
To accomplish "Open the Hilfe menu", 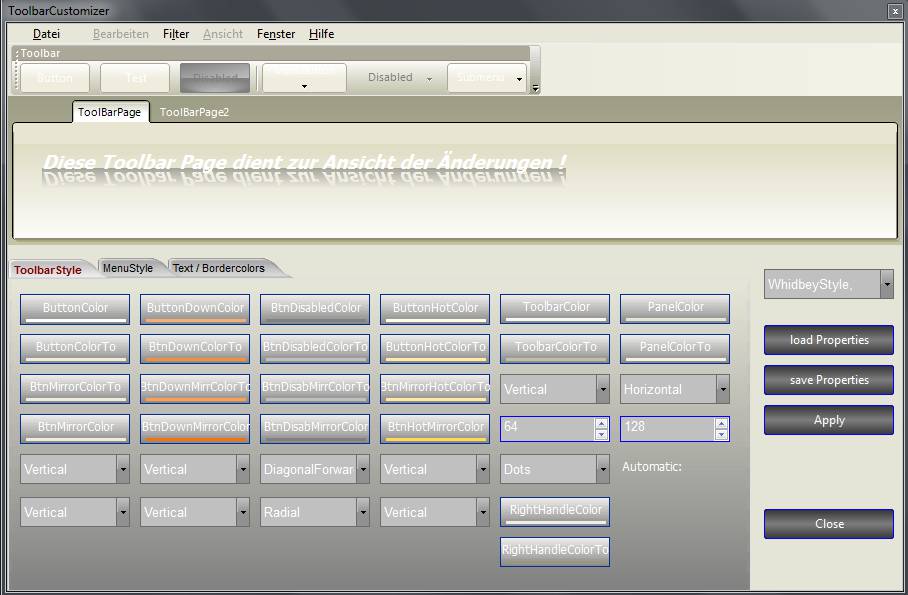I will 321,34.
